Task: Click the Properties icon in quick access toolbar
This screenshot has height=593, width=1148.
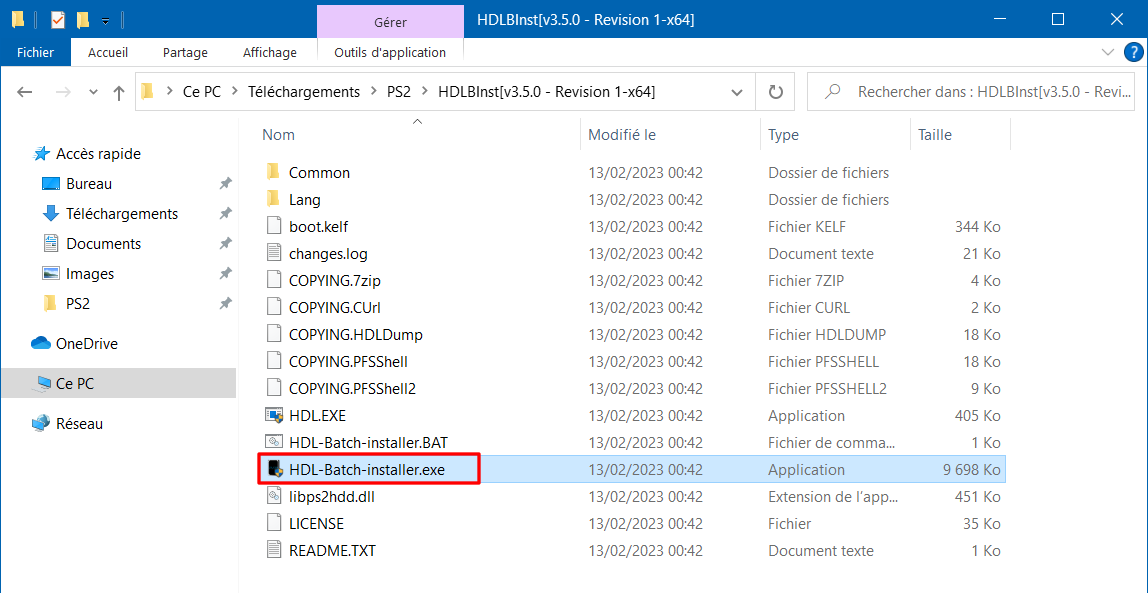Action: tap(58, 20)
